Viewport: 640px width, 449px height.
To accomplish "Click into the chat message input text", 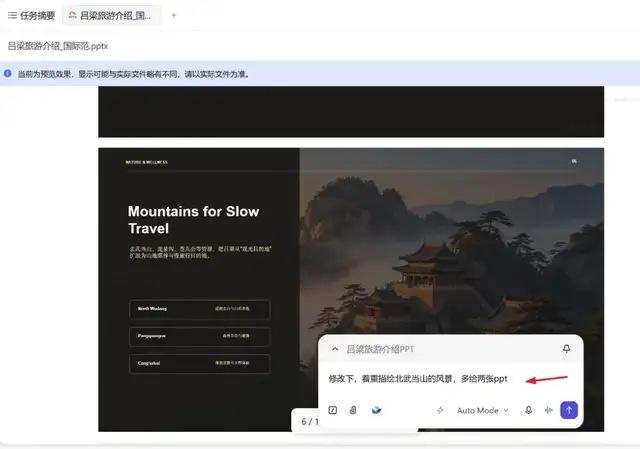I will click(418, 379).
